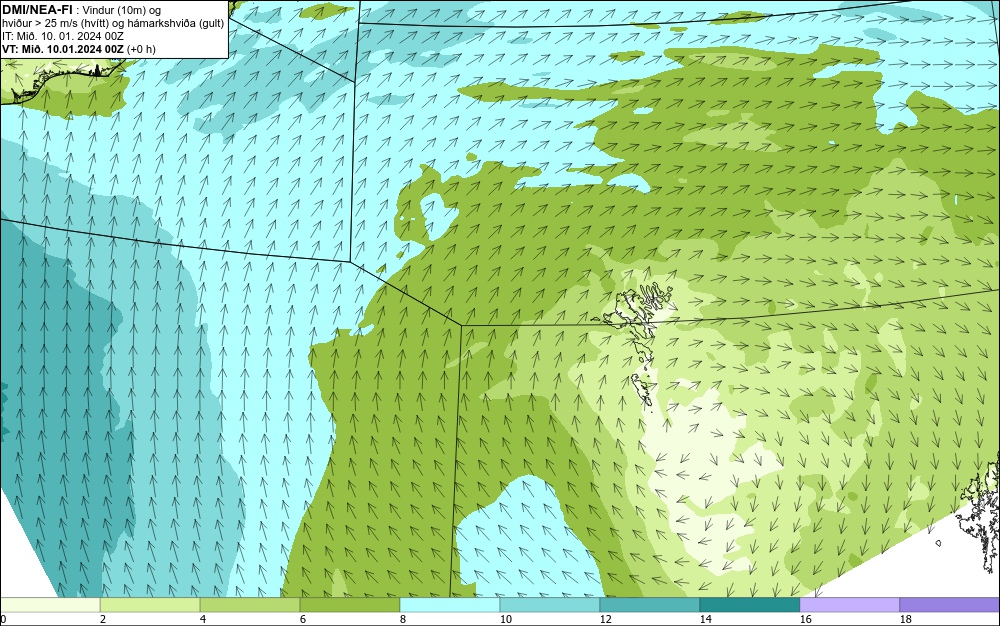Click the 10-12 m/s legend swatch
1000x626 pixels.
pyautogui.click(x=550, y=605)
